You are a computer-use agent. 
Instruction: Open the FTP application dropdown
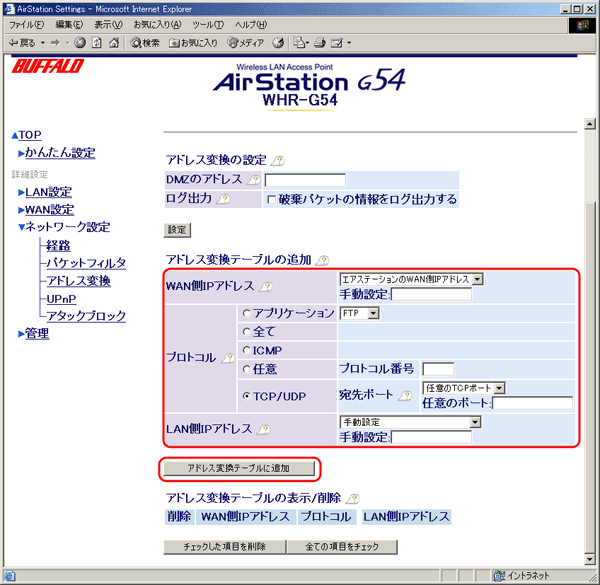[360, 313]
